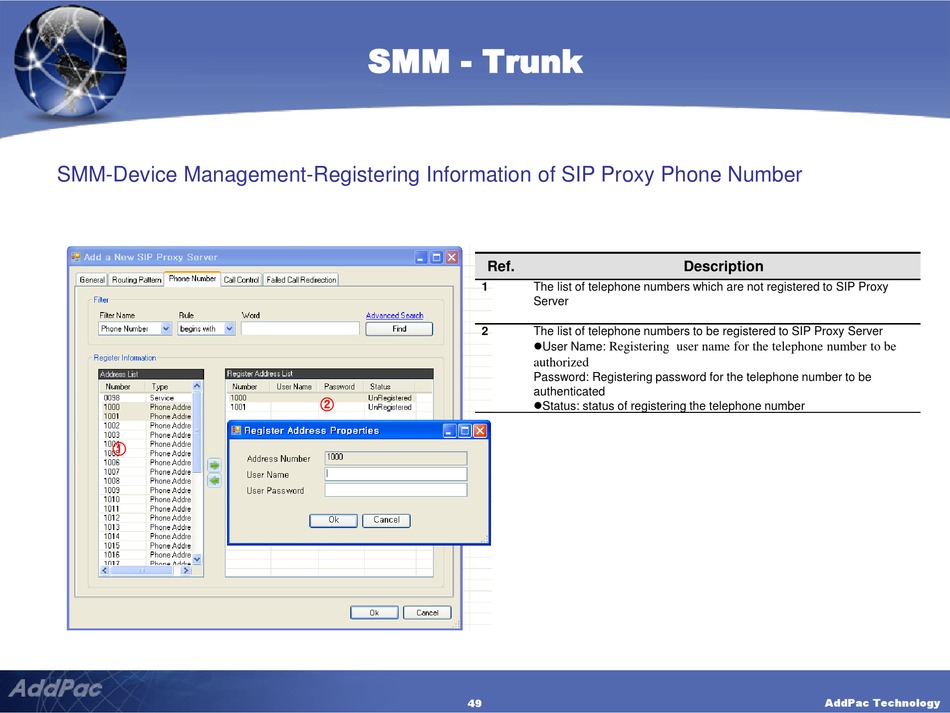950x713 pixels.
Task: Click the User Name column header
Action: [294, 386]
